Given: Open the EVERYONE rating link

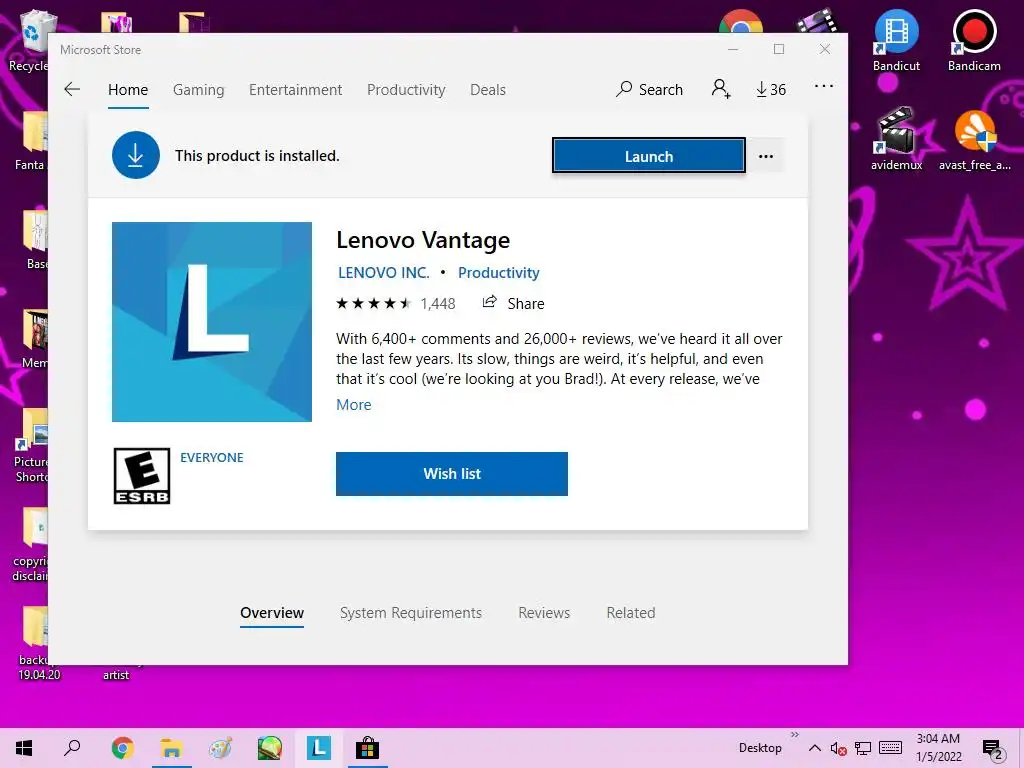Looking at the screenshot, I should click(x=212, y=458).
